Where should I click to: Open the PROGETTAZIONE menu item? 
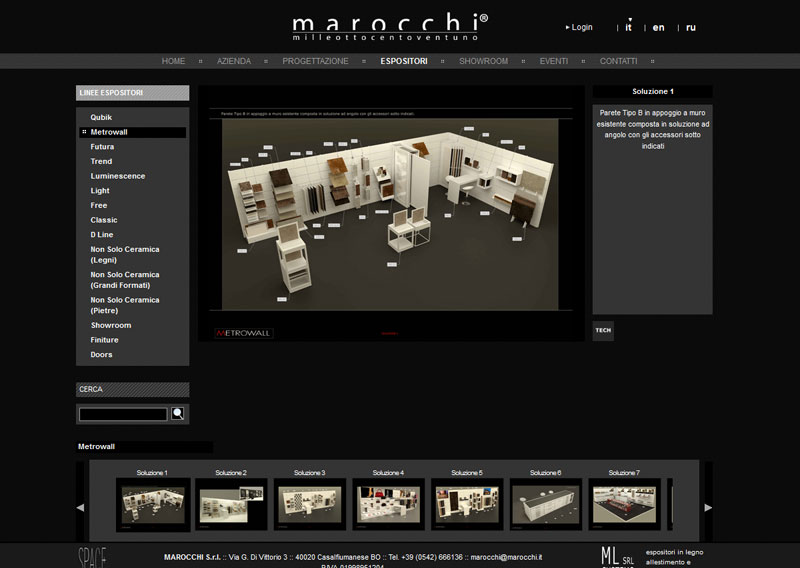pyautogui.click(x=315, y=61)
